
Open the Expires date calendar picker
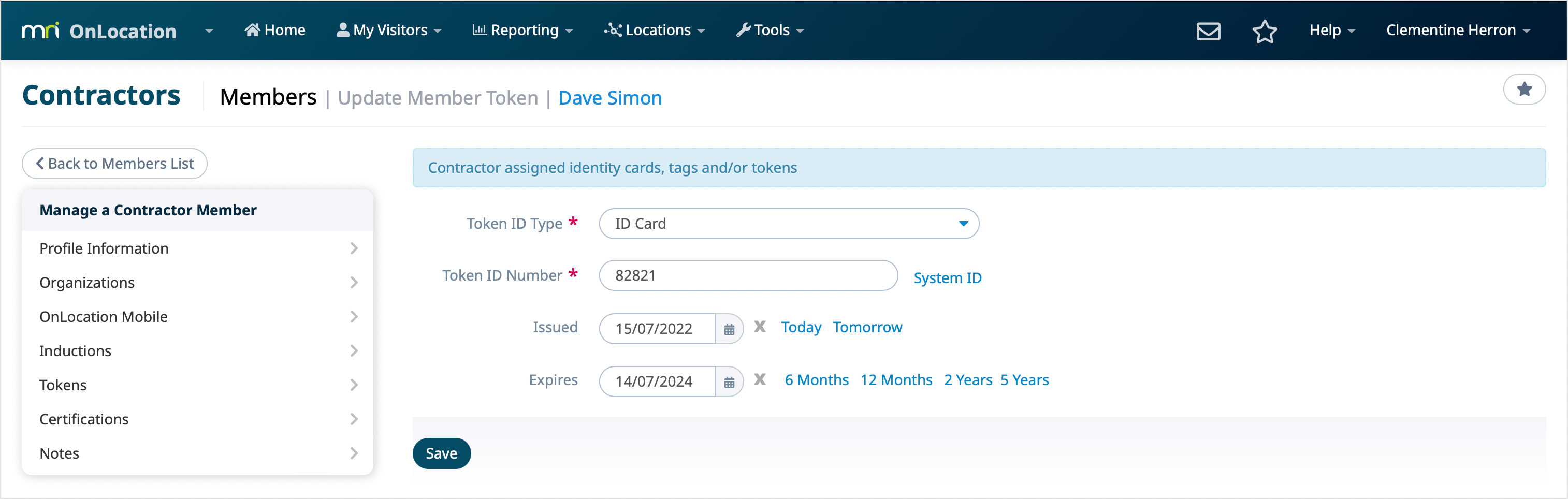coord(729,381)
